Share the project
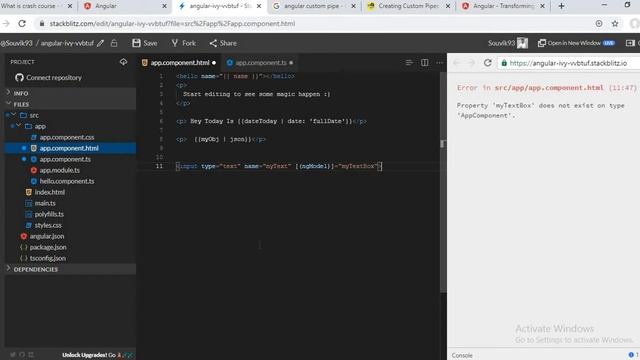This screenshot has height=360, width=640. [x=223, y=43]
